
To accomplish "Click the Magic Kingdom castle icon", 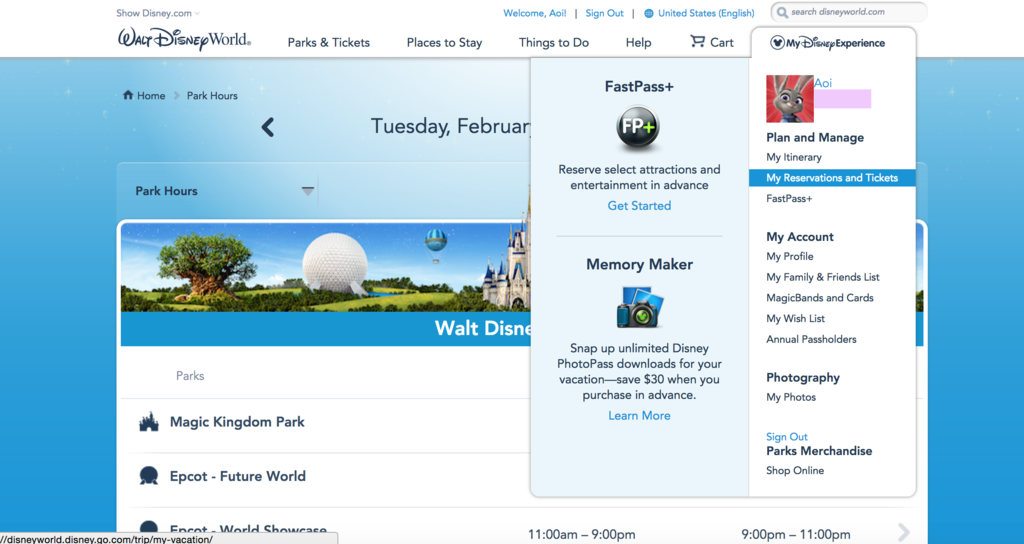I will 149,422.
